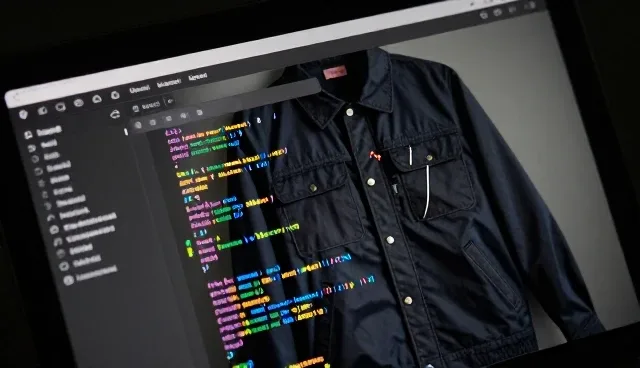Select the monitor-shaped toolbar icon
This screenshot has height=368, width=640.
click(60, 107)
